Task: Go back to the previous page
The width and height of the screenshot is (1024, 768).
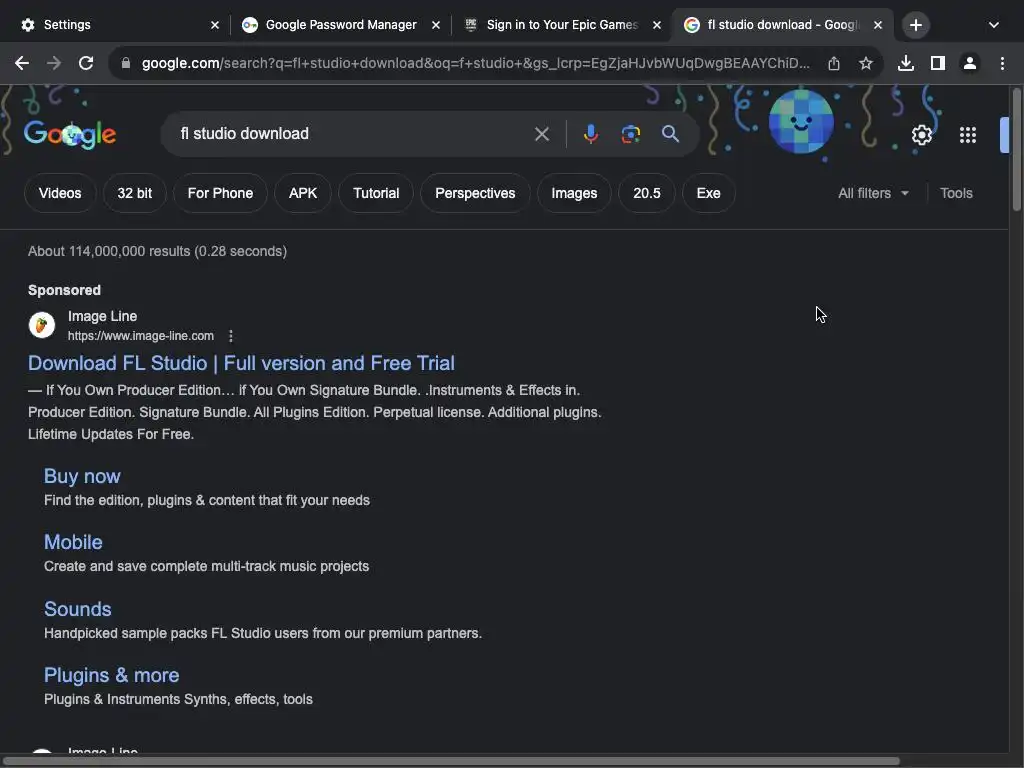Action: pos(22,63)
